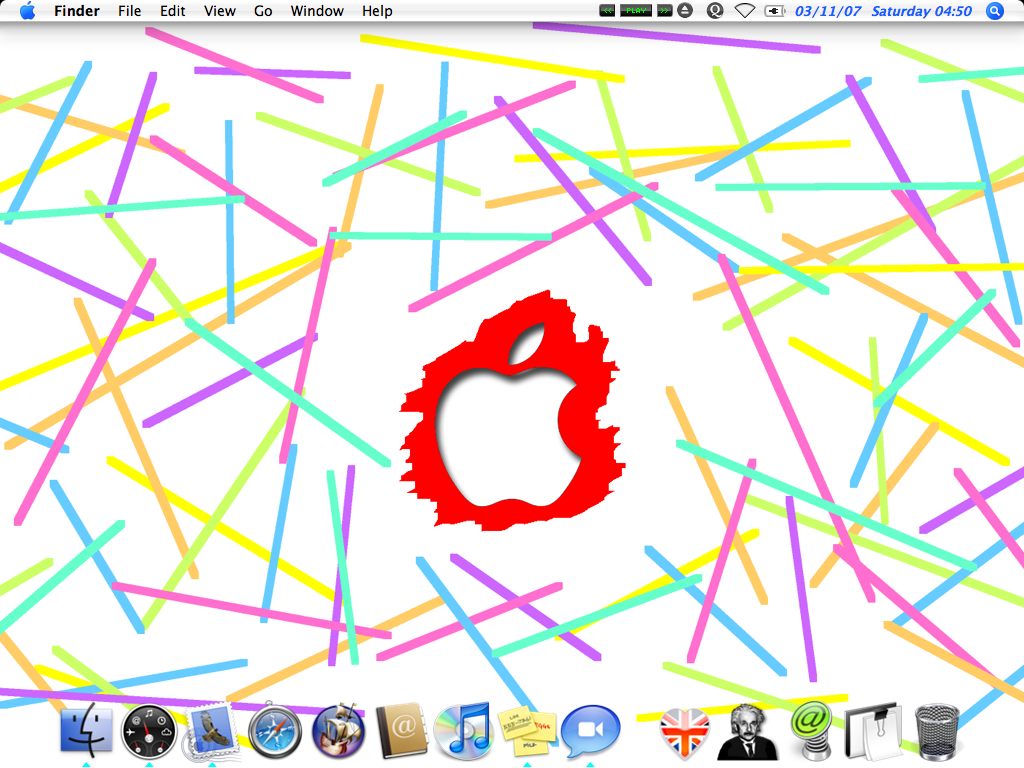
Task: Launch the Safari compass icon
Action: click(274, 731)
